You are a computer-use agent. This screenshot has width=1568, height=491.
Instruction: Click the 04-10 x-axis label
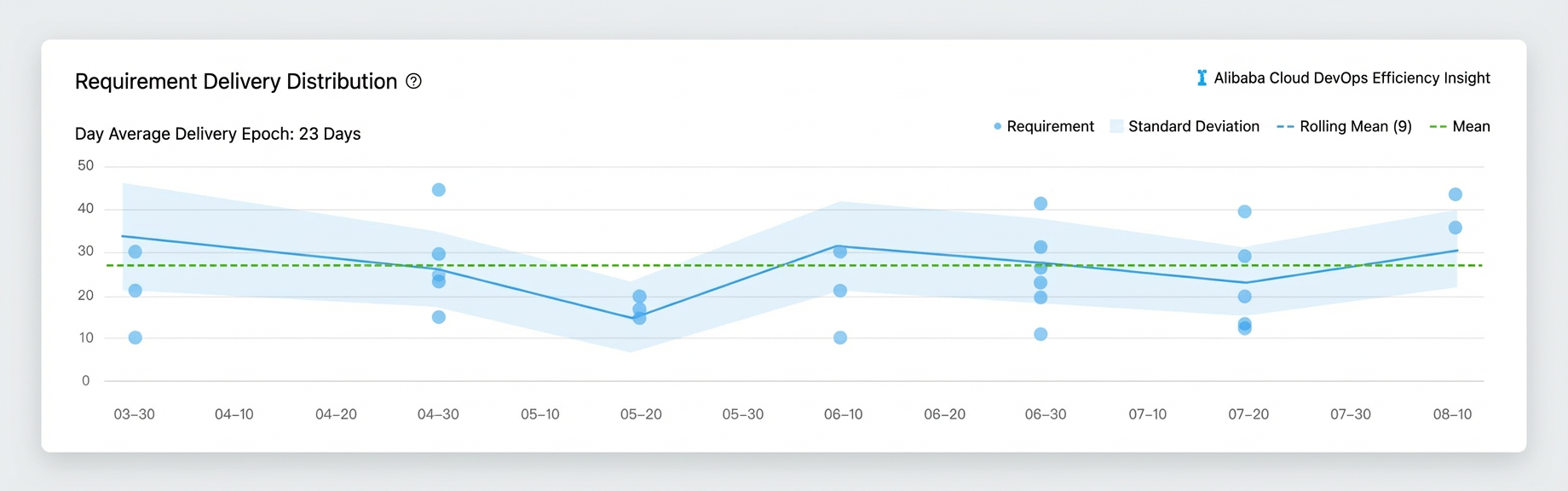(234, 414)
